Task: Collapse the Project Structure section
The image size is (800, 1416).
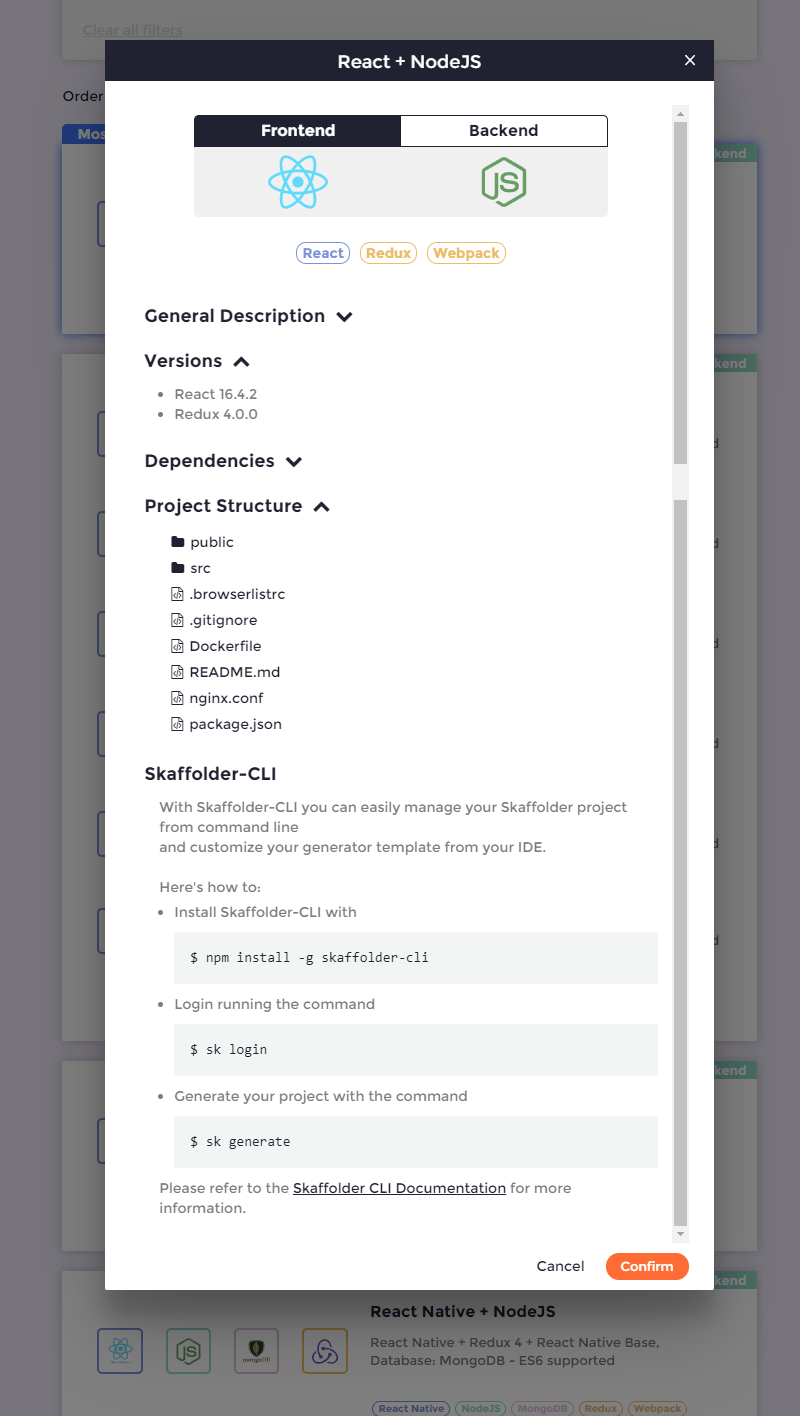Action: pyautogui.click(x=321, y=507)
